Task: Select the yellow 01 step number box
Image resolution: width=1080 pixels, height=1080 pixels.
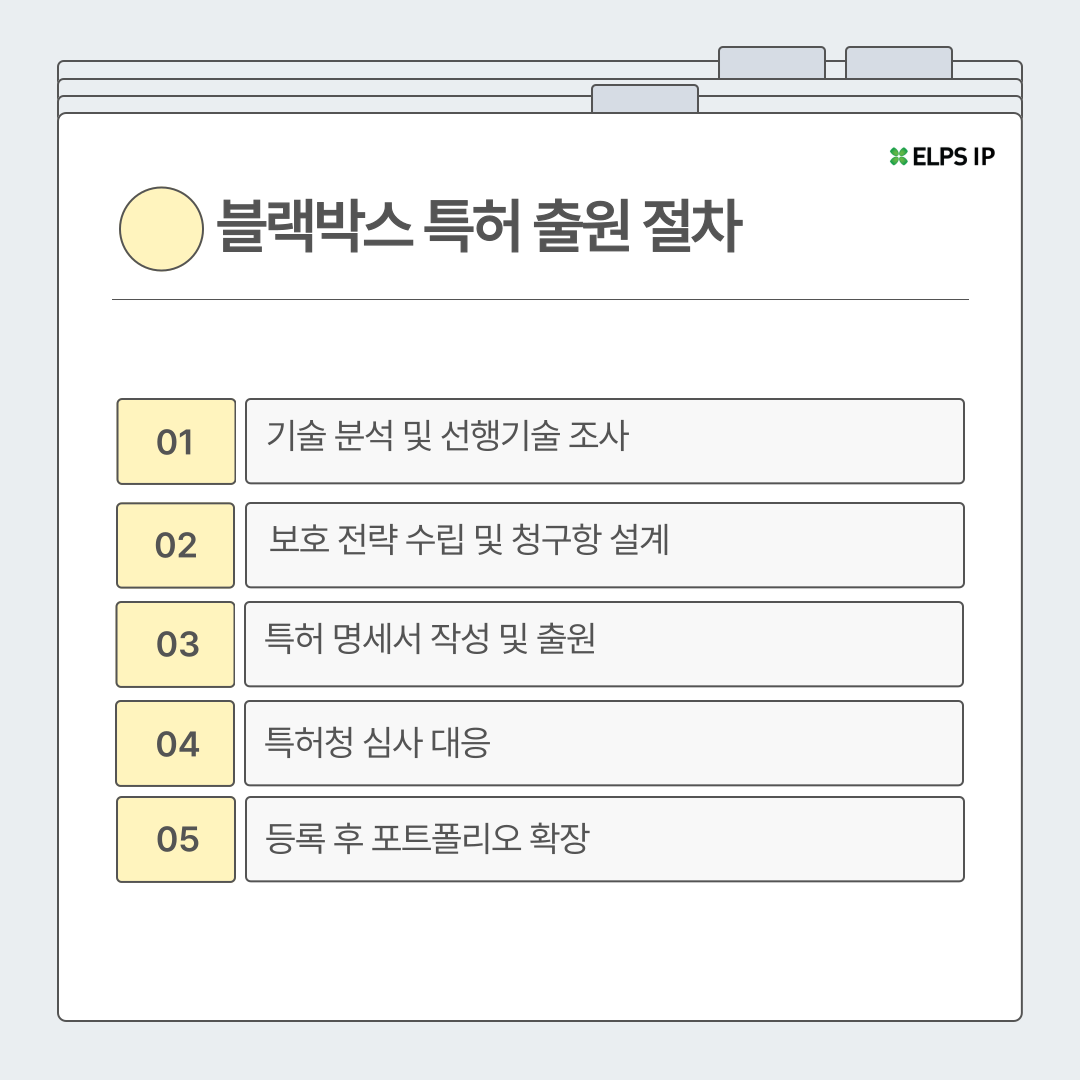Action: point(176,441)
